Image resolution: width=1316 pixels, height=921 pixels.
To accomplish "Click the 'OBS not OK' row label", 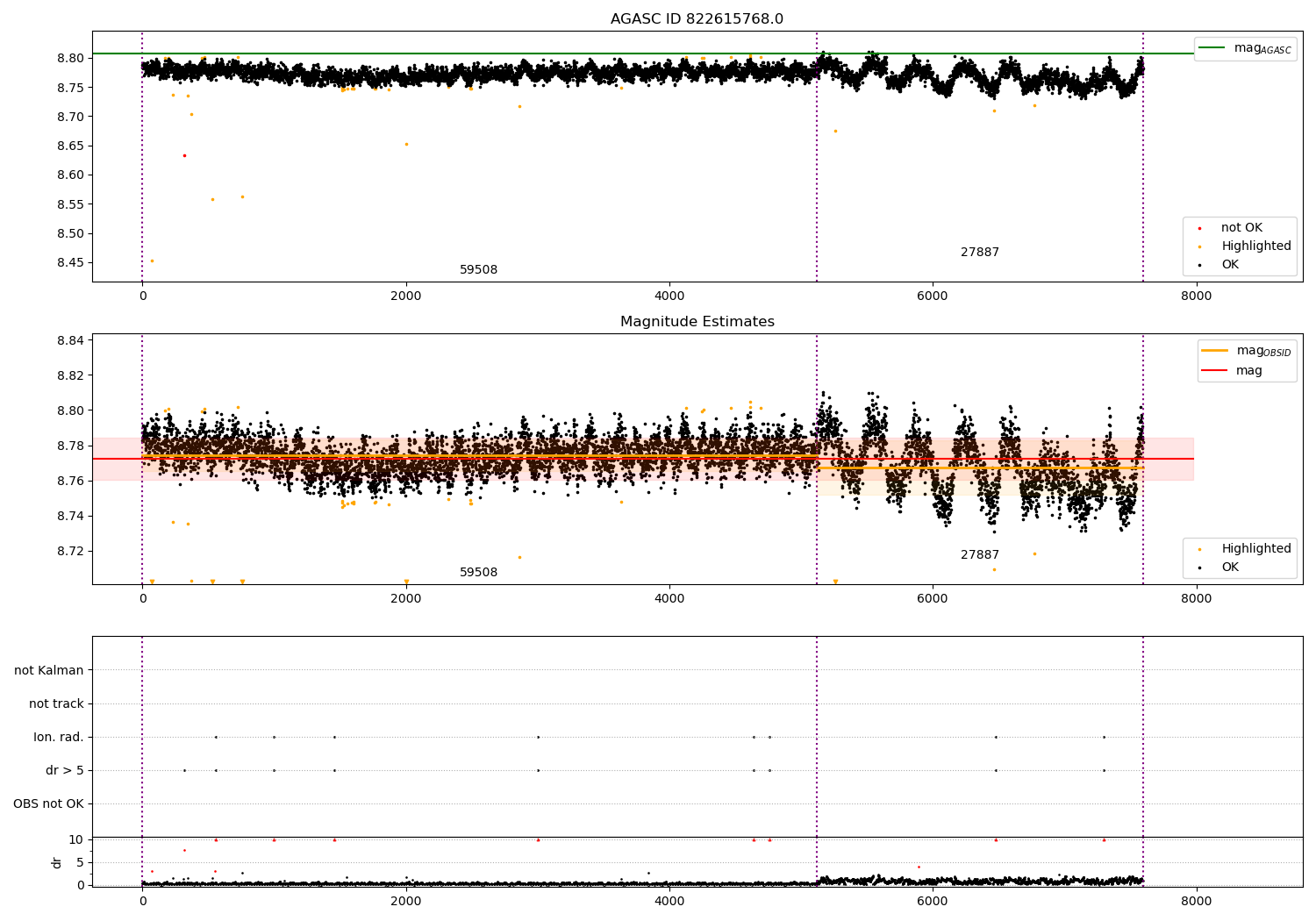I will (48, 803).
